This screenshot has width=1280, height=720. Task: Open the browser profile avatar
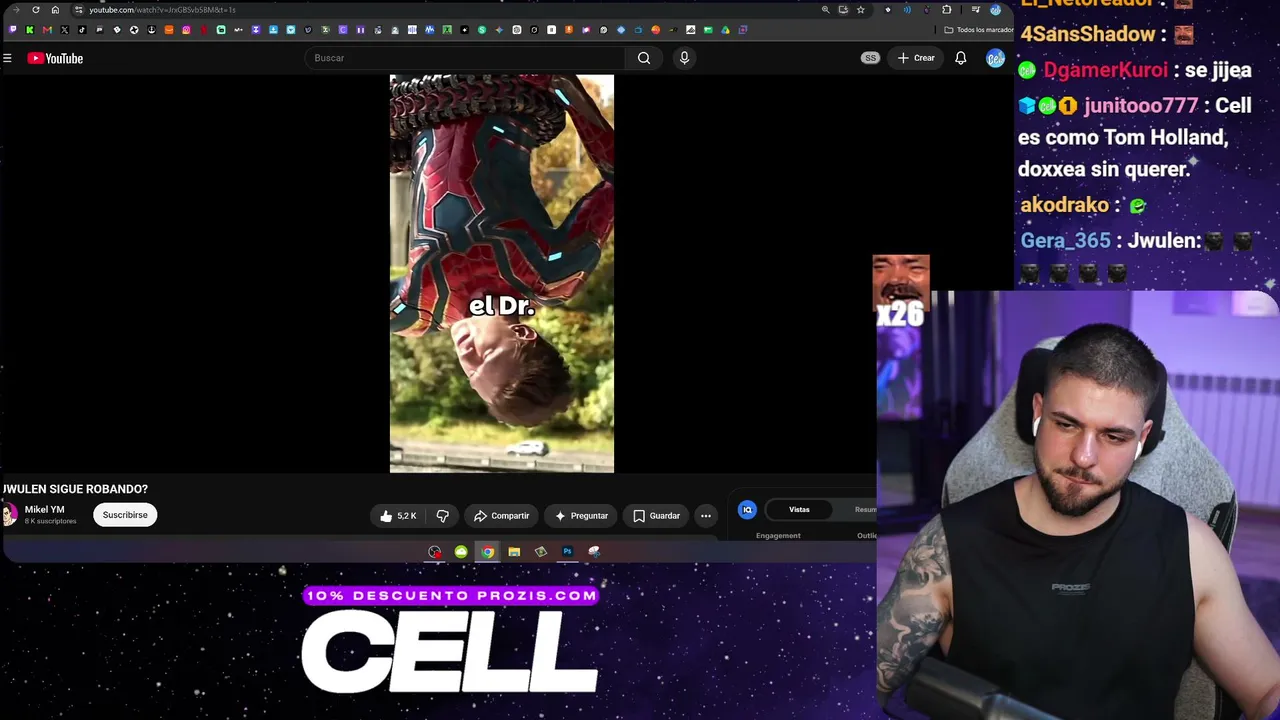(995, 10)
